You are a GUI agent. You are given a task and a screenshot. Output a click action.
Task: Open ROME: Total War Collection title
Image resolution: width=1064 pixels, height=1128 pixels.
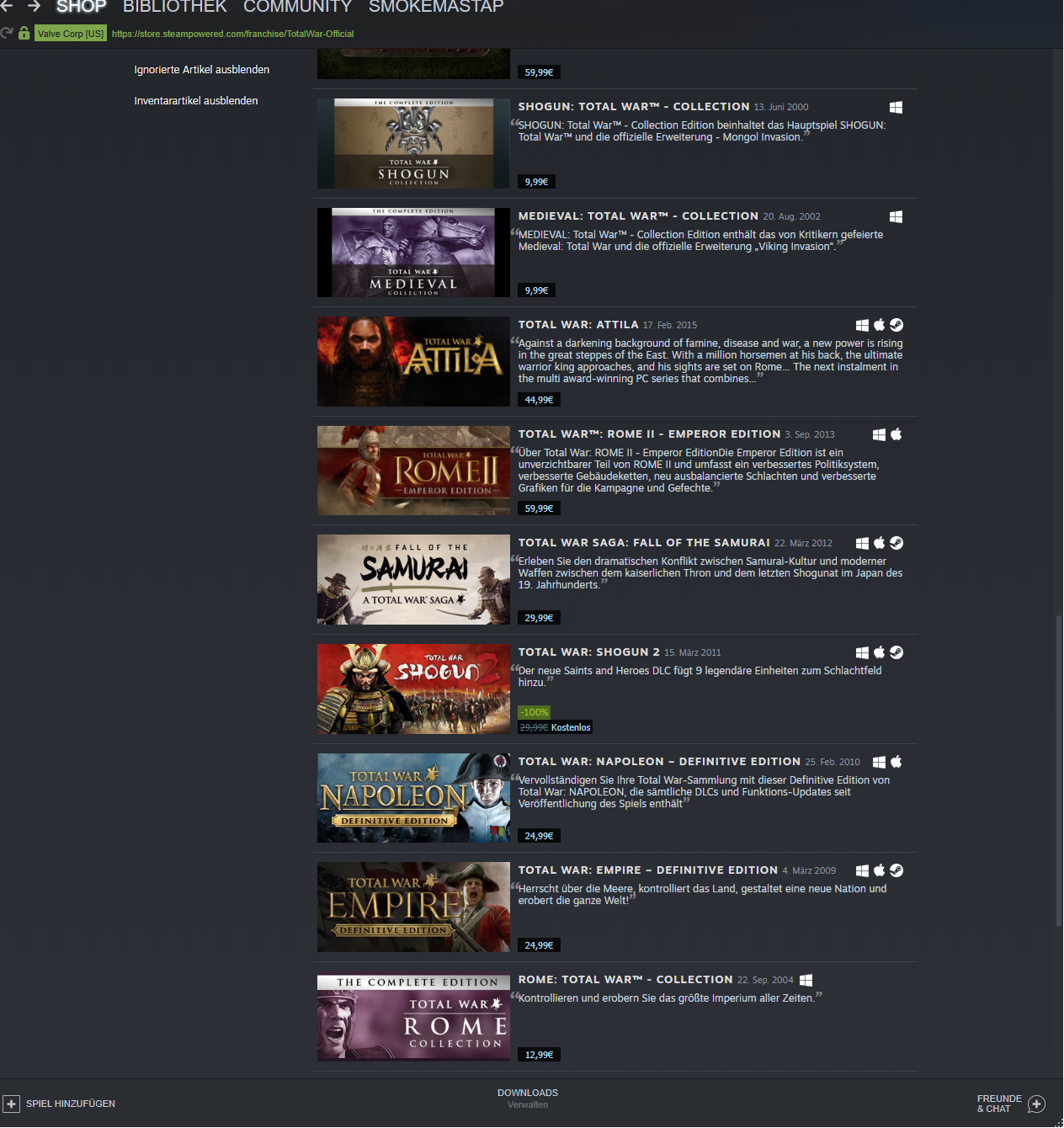click(x=625, y=980)
